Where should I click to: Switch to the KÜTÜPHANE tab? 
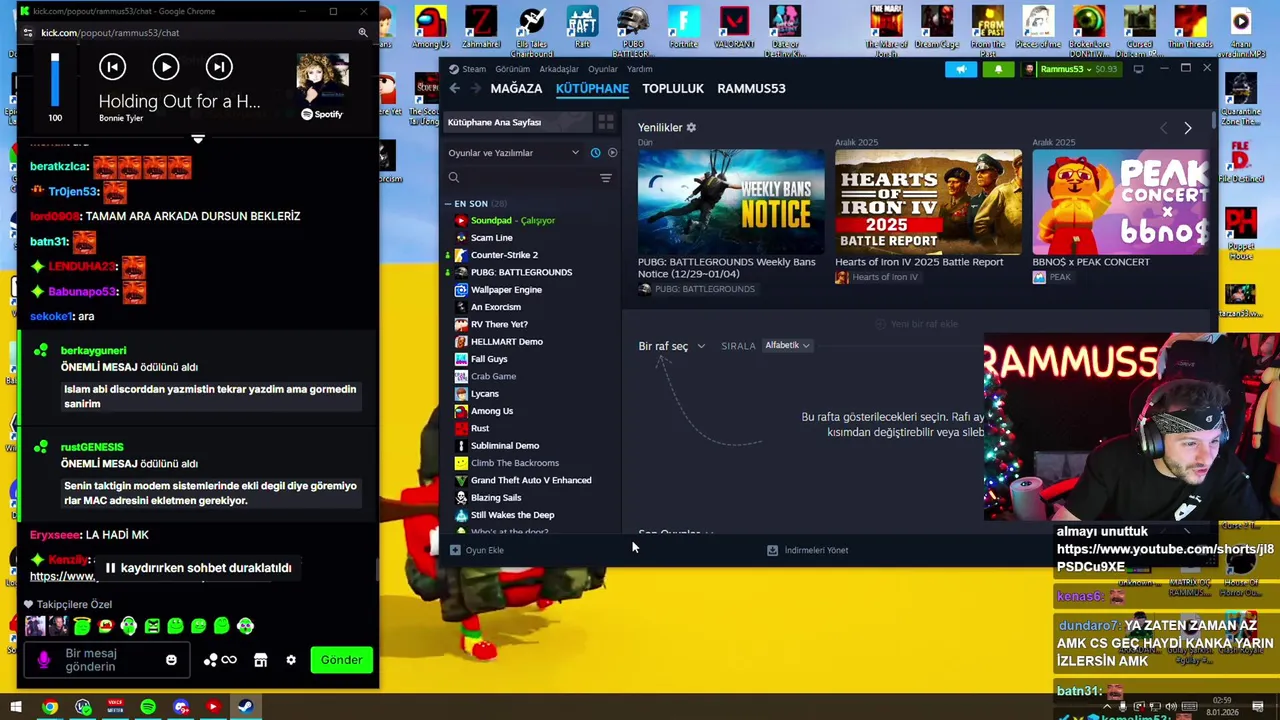pos(592,88)
